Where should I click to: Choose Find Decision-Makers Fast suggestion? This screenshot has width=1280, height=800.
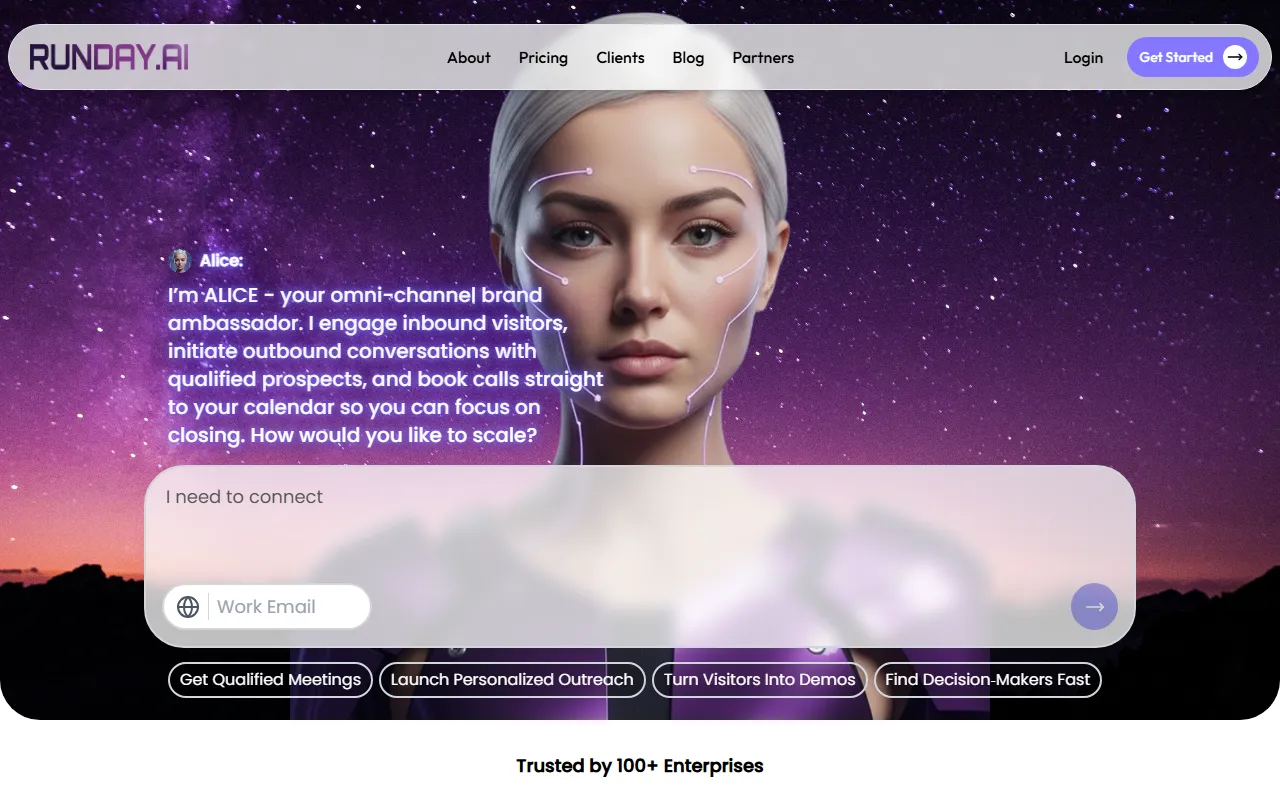click(x=987, y=680)
